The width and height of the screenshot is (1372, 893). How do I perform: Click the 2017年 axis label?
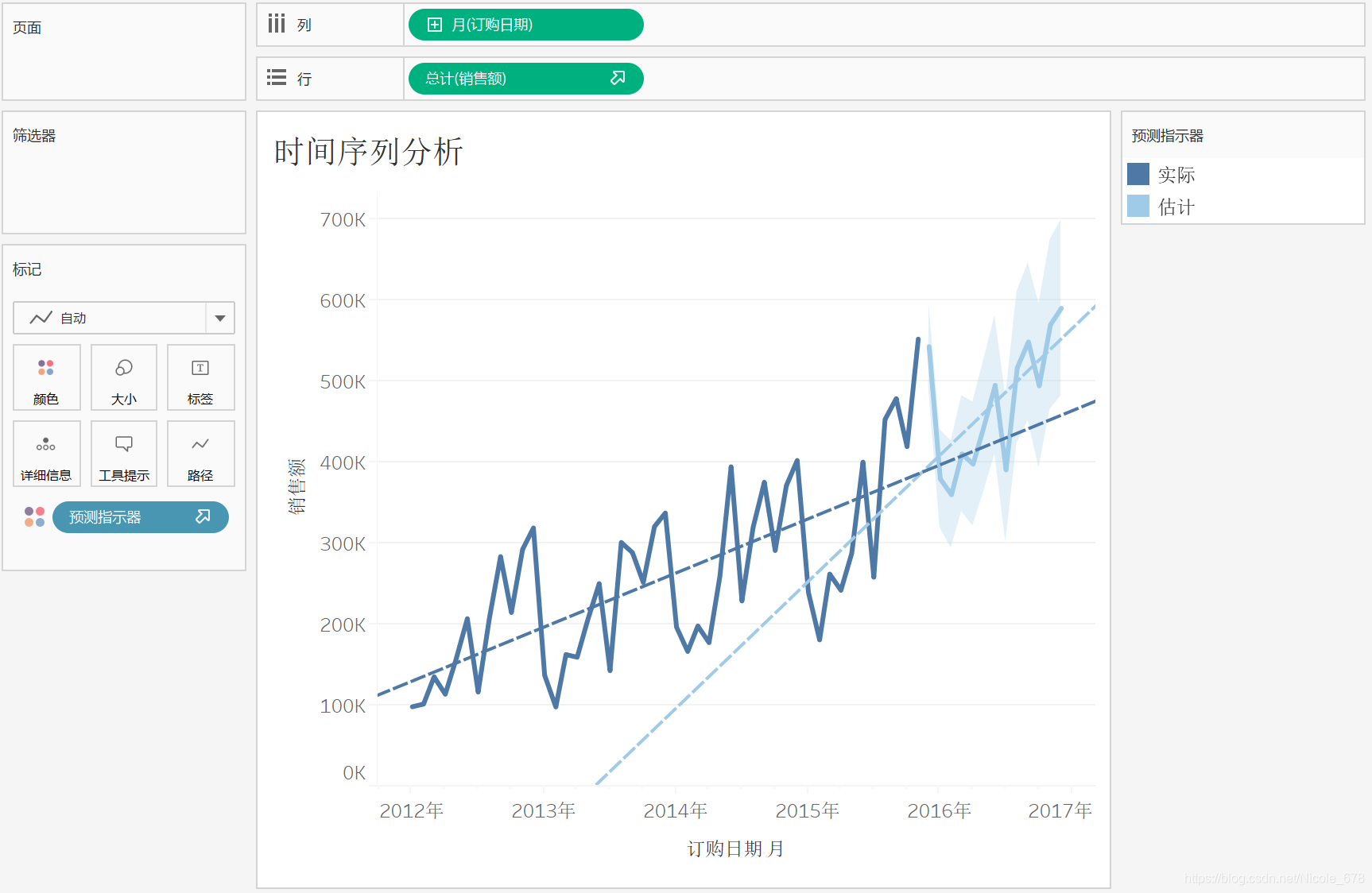pyautogui.click(x=1060, y=810)
